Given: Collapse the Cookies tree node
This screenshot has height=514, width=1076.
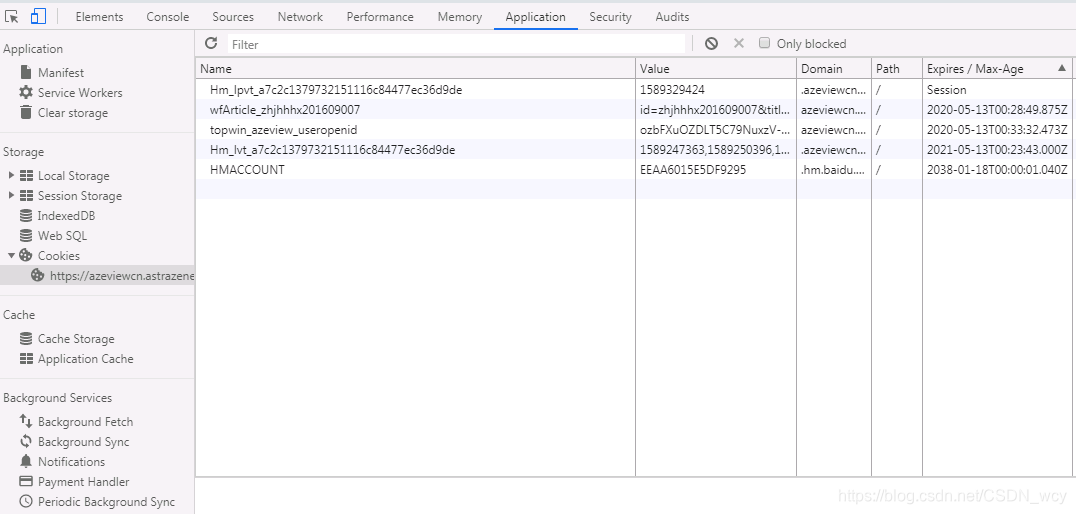Looking at the screenshot, I should point(12,255).
